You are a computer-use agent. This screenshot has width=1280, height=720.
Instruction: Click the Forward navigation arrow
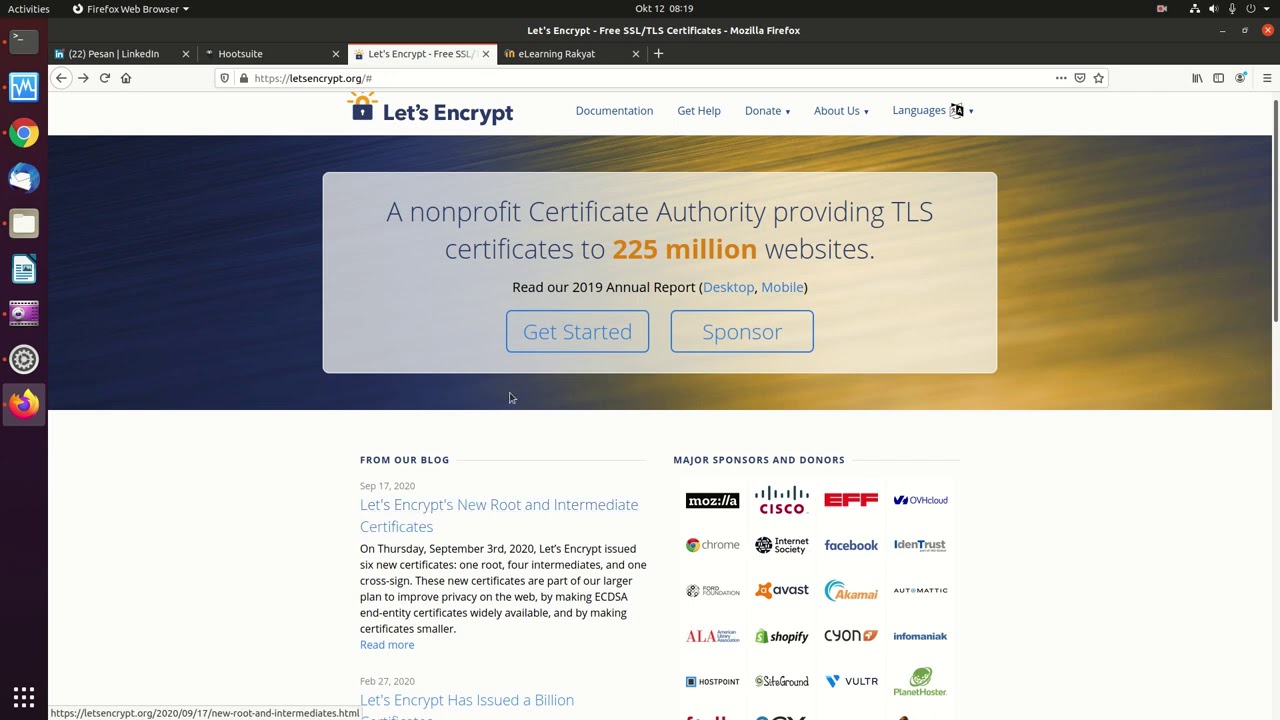pos(83,78)
